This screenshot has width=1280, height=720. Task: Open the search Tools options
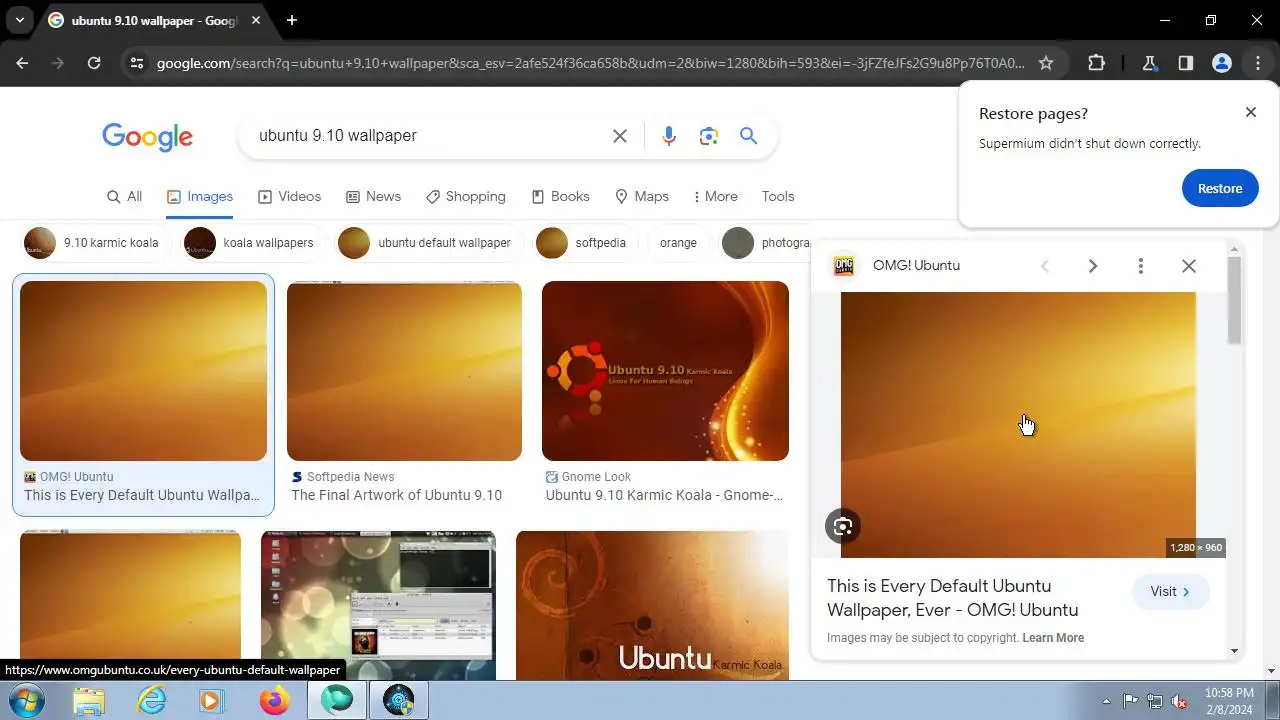point(778,196)
